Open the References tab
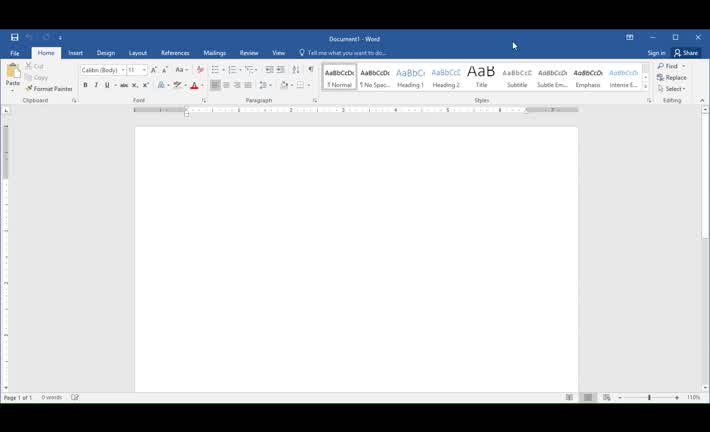Image resolution: width=710 pixels, height=432 pixels. [x=175, y=53]
